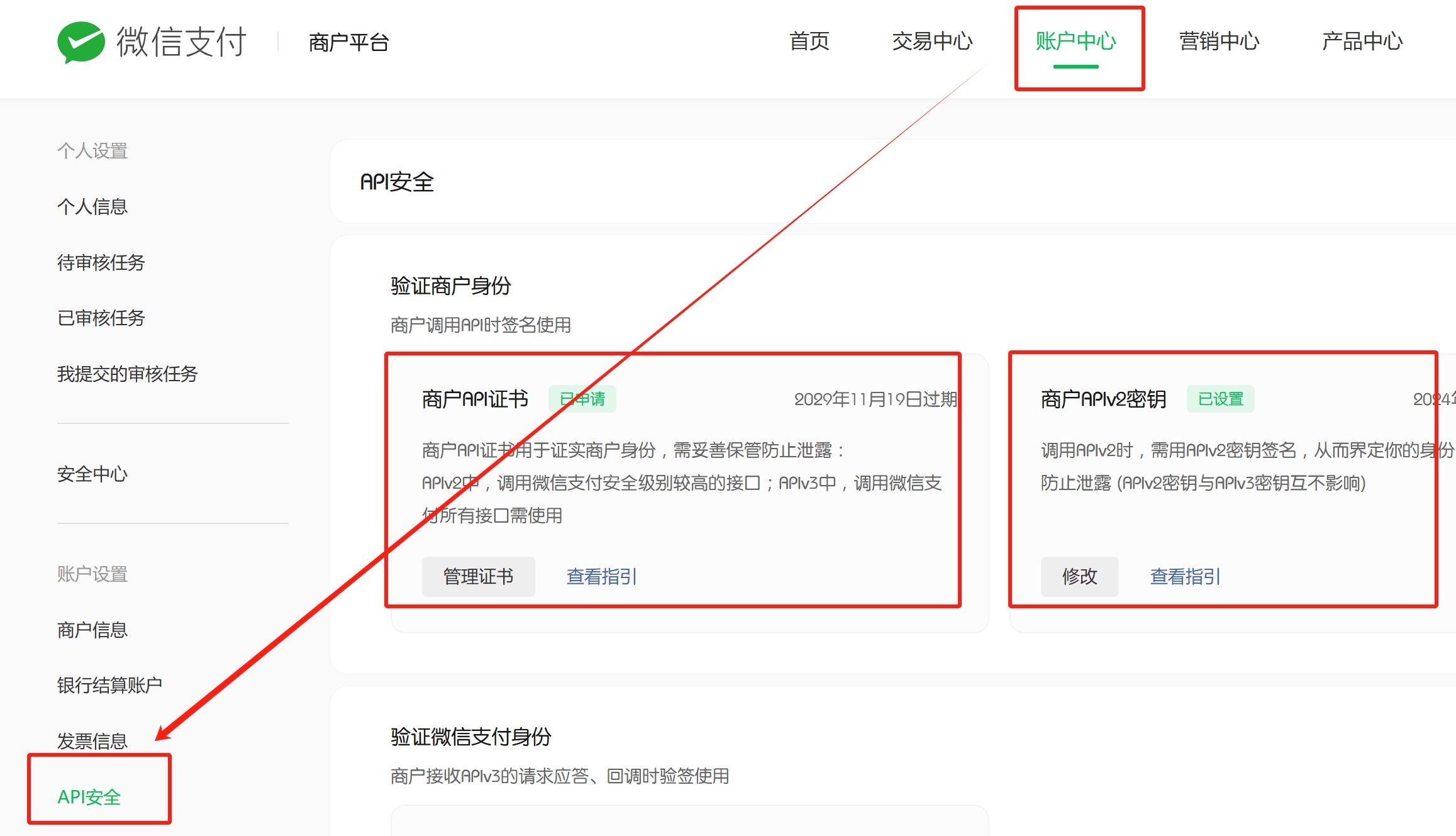Click 商户APIv2密钥 card title
Viewport: 1456px width, 836px height.
point(1104,399)
